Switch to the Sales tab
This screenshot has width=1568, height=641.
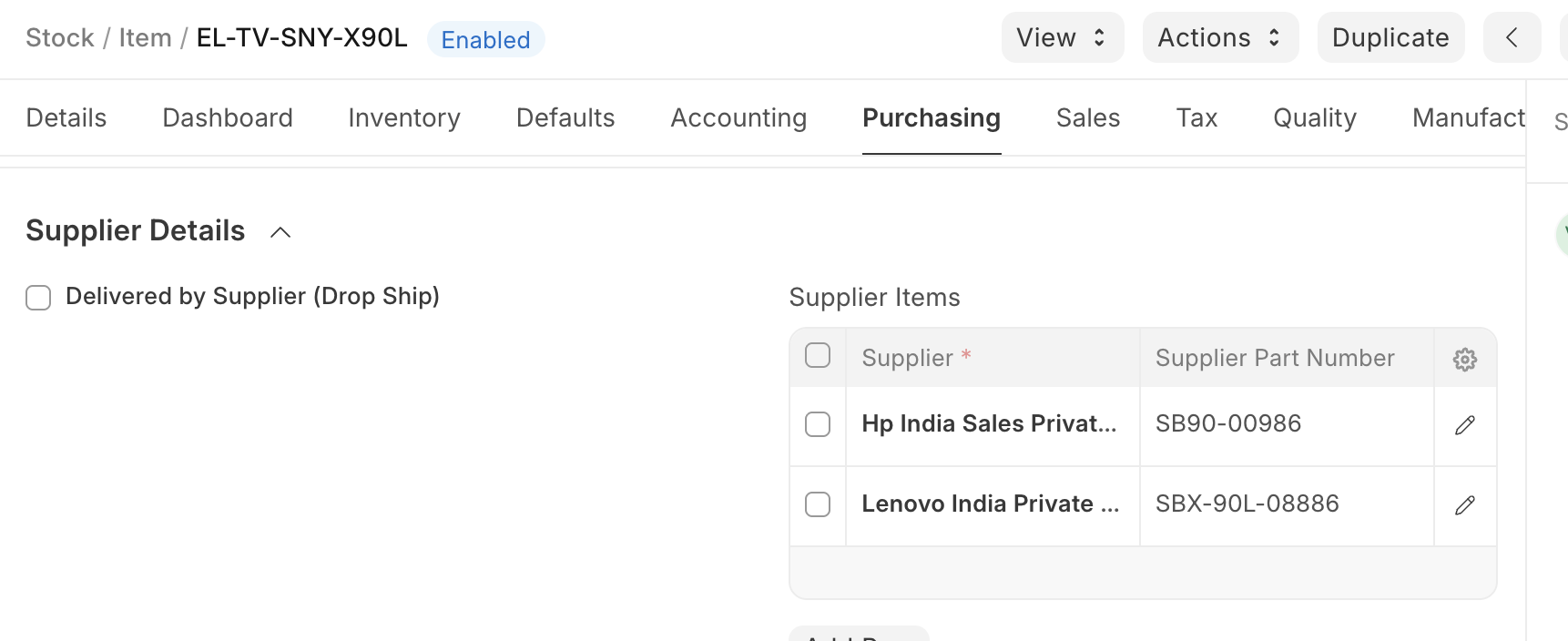click(x=1087, y=117)
